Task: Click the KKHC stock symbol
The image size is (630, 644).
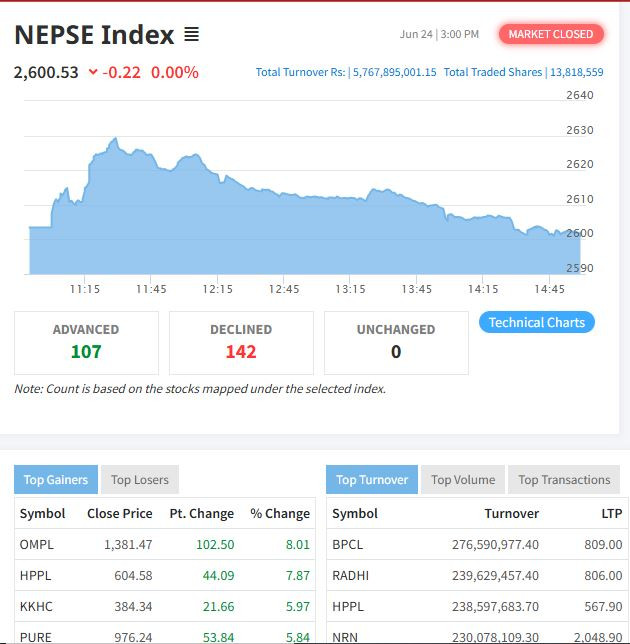Action: click(x=36, y=607)
